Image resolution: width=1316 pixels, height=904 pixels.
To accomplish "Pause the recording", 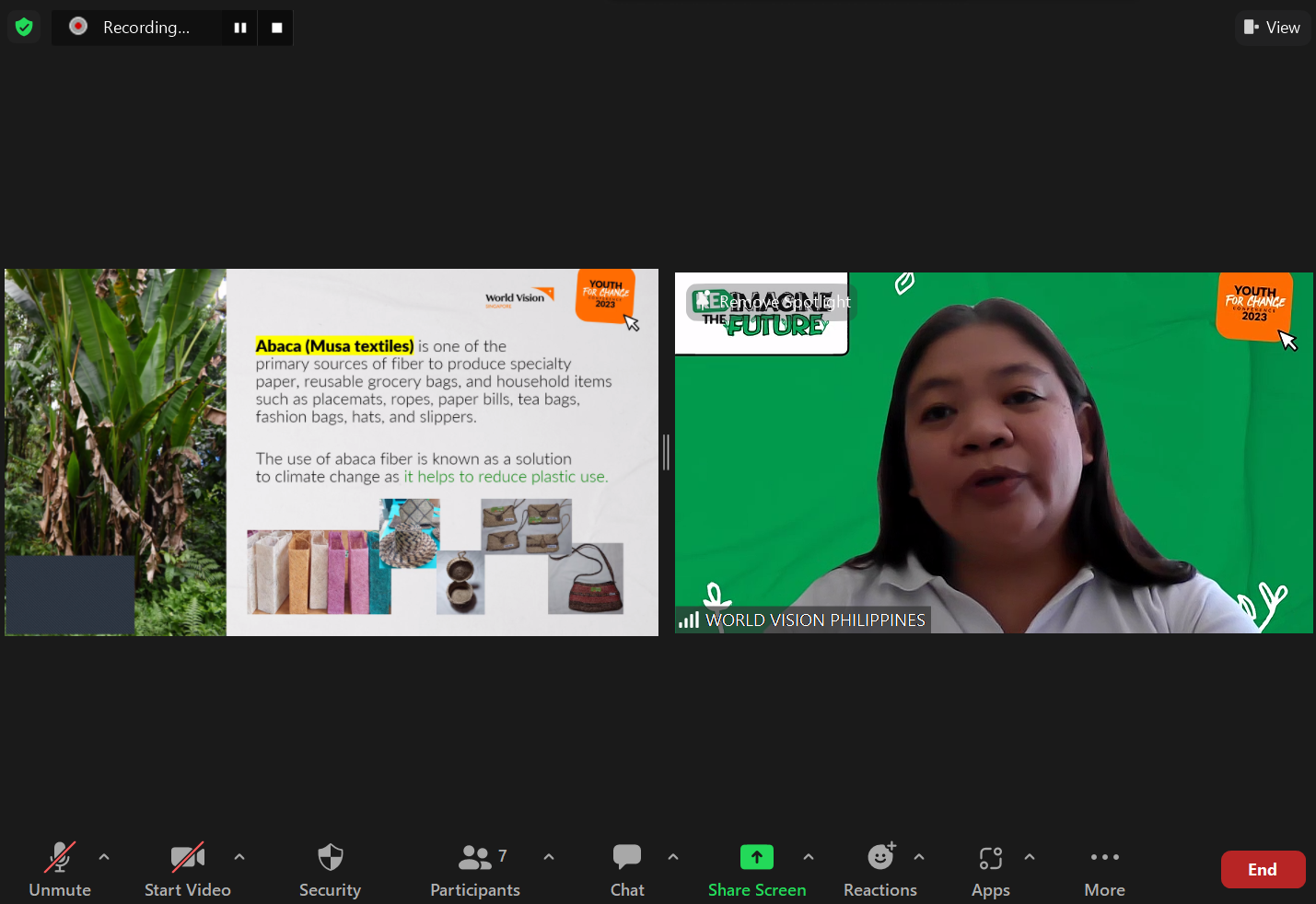I will pyautogui.click(x=240, y=28).
